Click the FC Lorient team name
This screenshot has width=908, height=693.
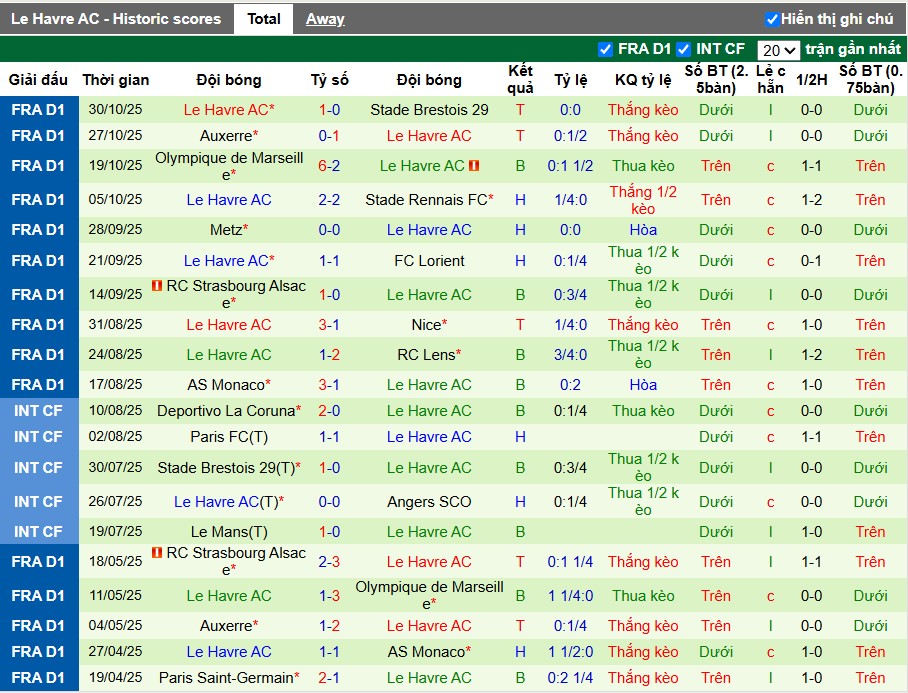pos(429,261)
